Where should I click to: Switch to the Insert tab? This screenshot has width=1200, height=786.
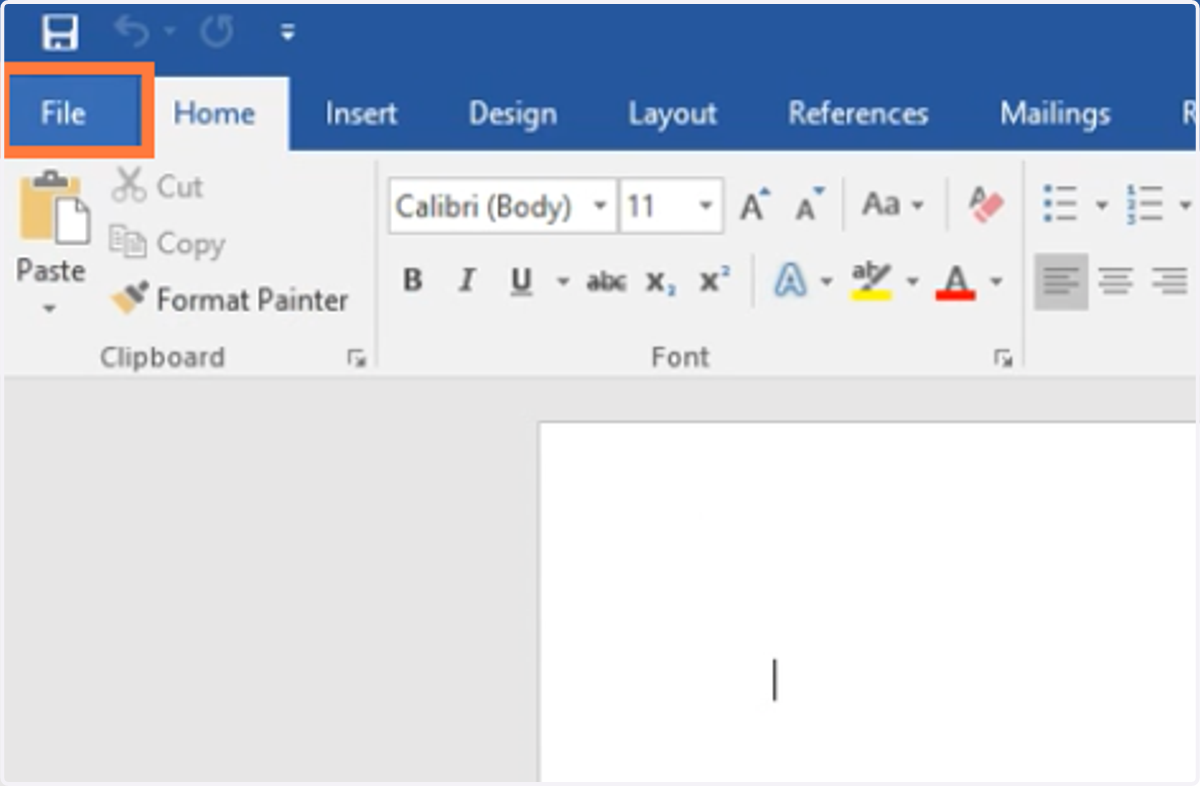click(361, 114)
